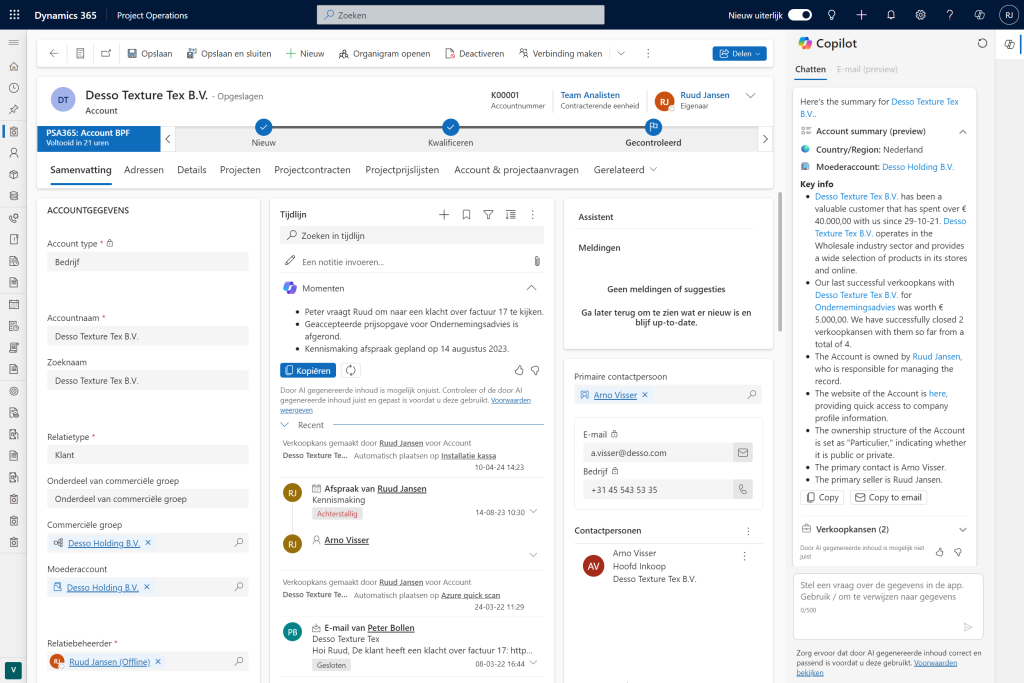1024x683 pixels.
Task: Click Copy to email in Copilot
Action: click(888, 498)
